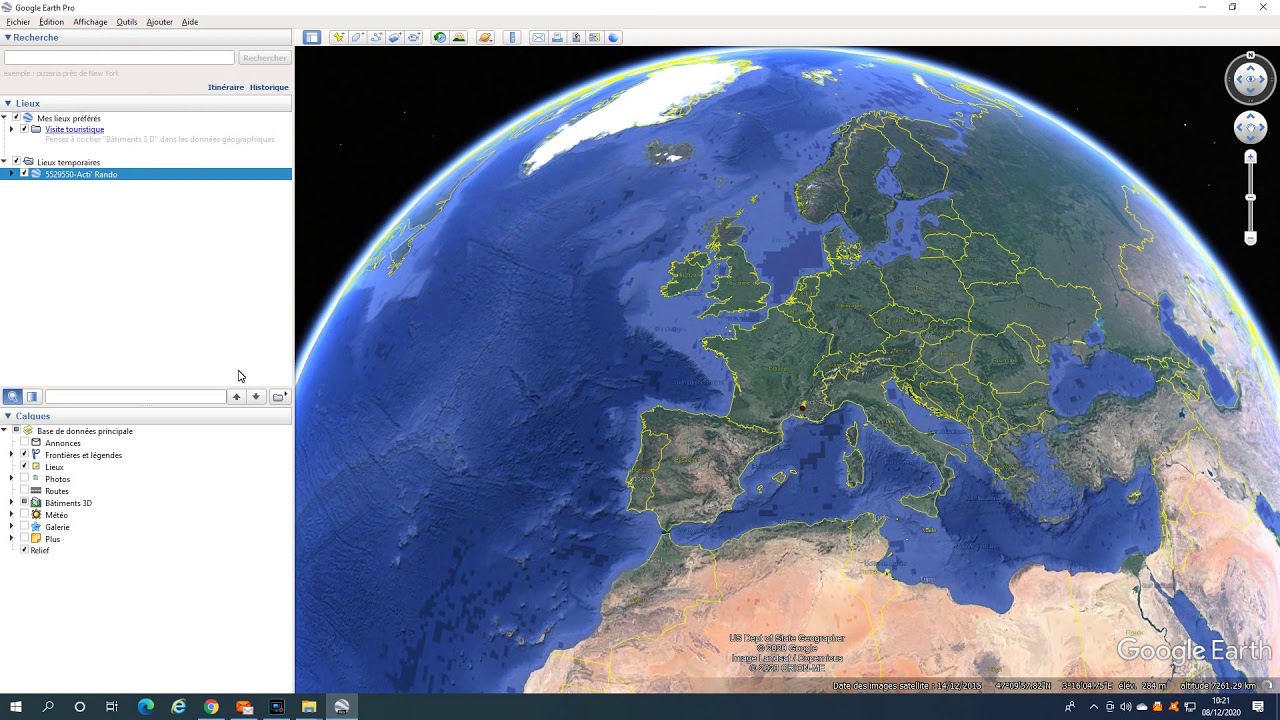Click the Email envelope toolbar icon
The width and height of the screenshot is (1280, 720).
(538, 37)
